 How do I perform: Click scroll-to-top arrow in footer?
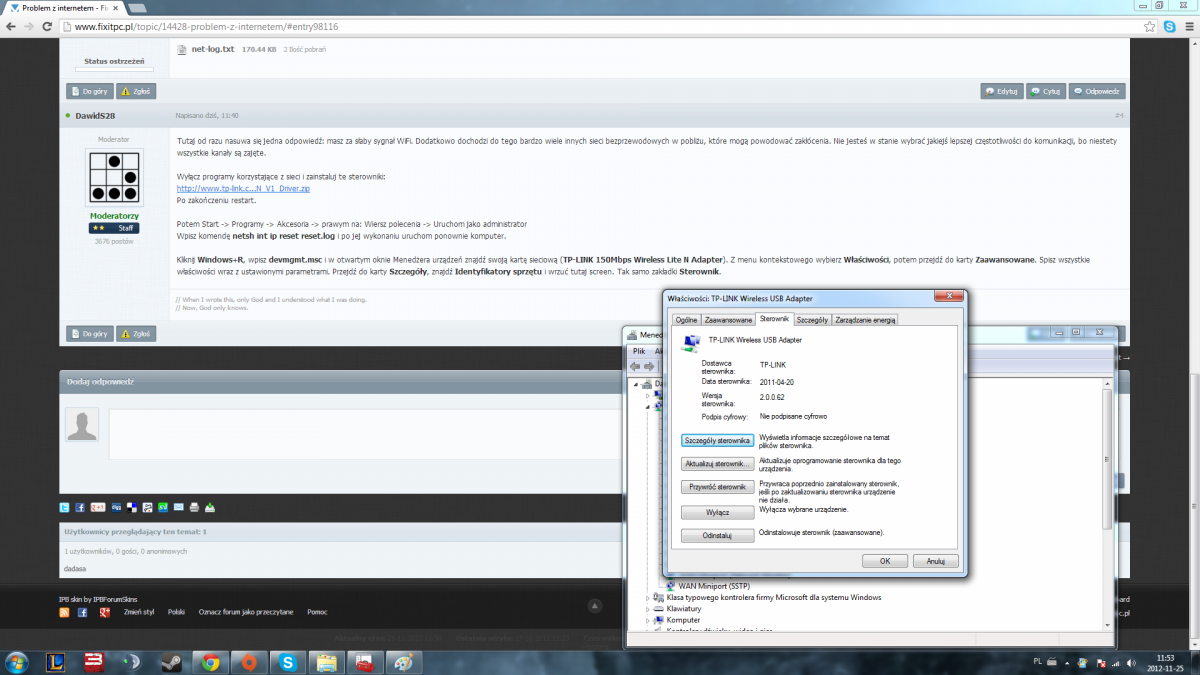(x=595, y=605)
